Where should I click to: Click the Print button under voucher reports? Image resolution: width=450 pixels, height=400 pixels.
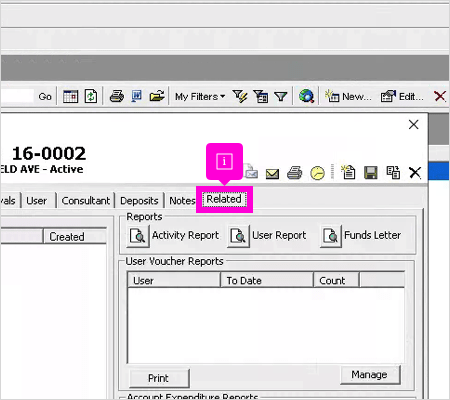click(x=159, y=378)
